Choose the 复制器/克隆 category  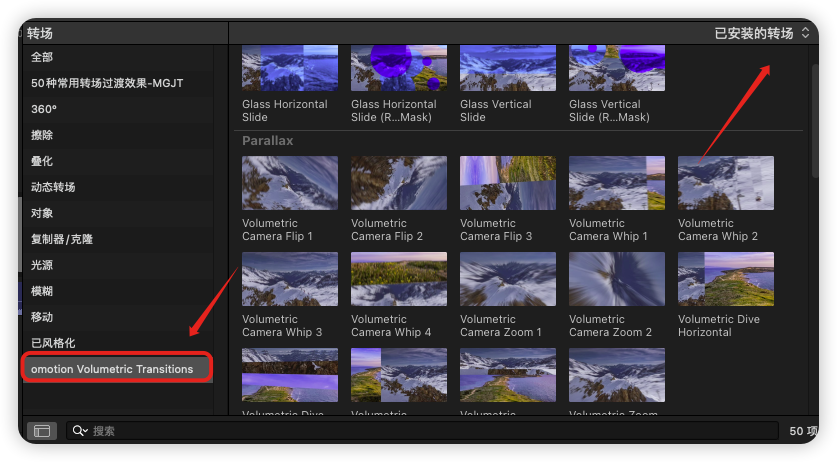[x=117, y=239]
